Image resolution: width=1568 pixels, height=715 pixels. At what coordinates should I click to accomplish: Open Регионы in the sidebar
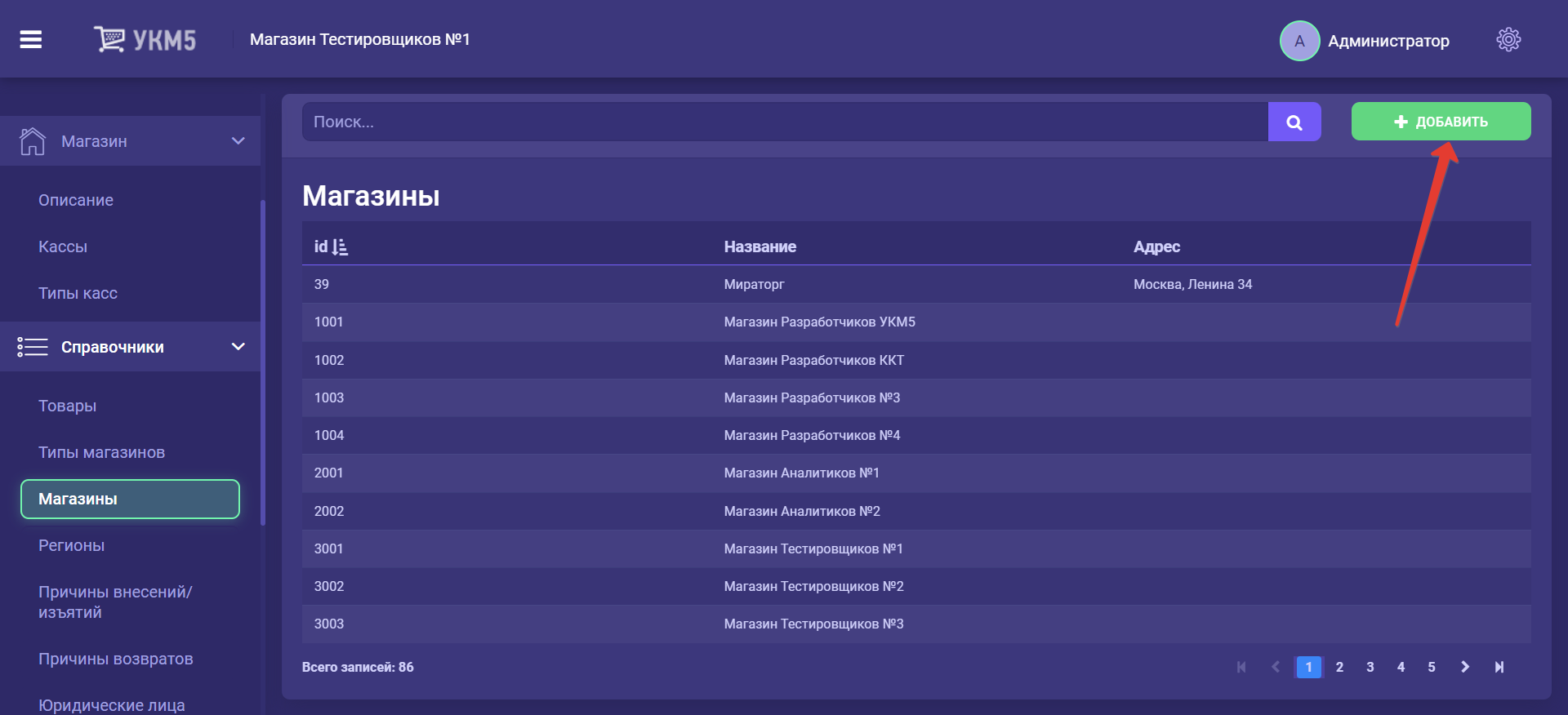coord(71,545)
